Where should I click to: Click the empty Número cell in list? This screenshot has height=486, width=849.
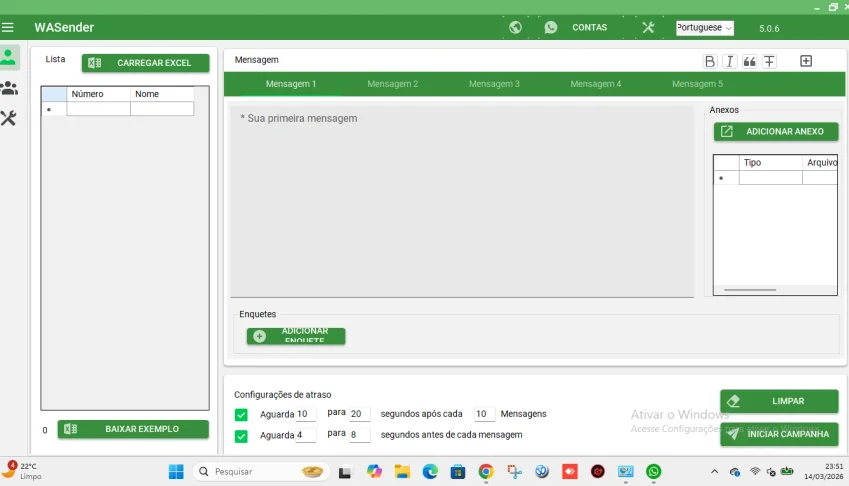point(99,109)
